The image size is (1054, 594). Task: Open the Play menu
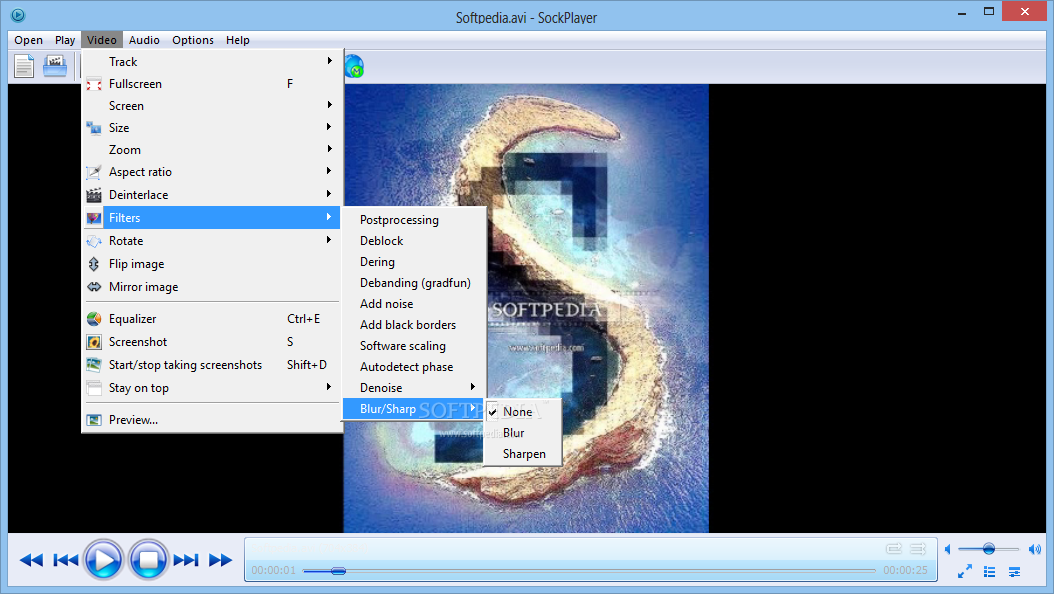[x=65, y=40]
